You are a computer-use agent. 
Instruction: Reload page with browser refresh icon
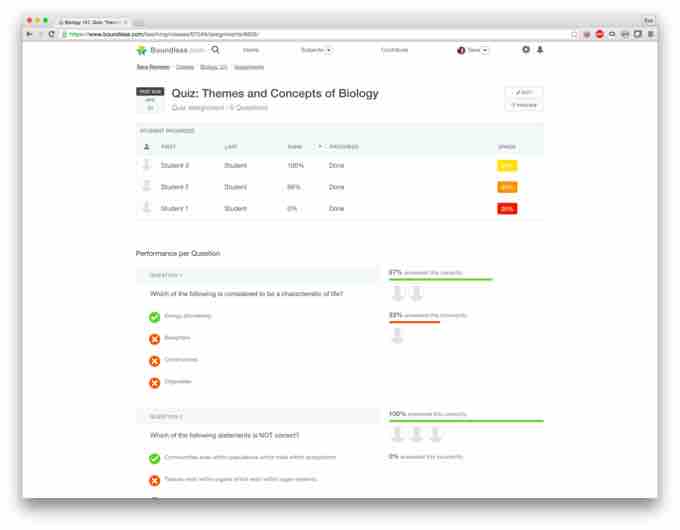52,34
